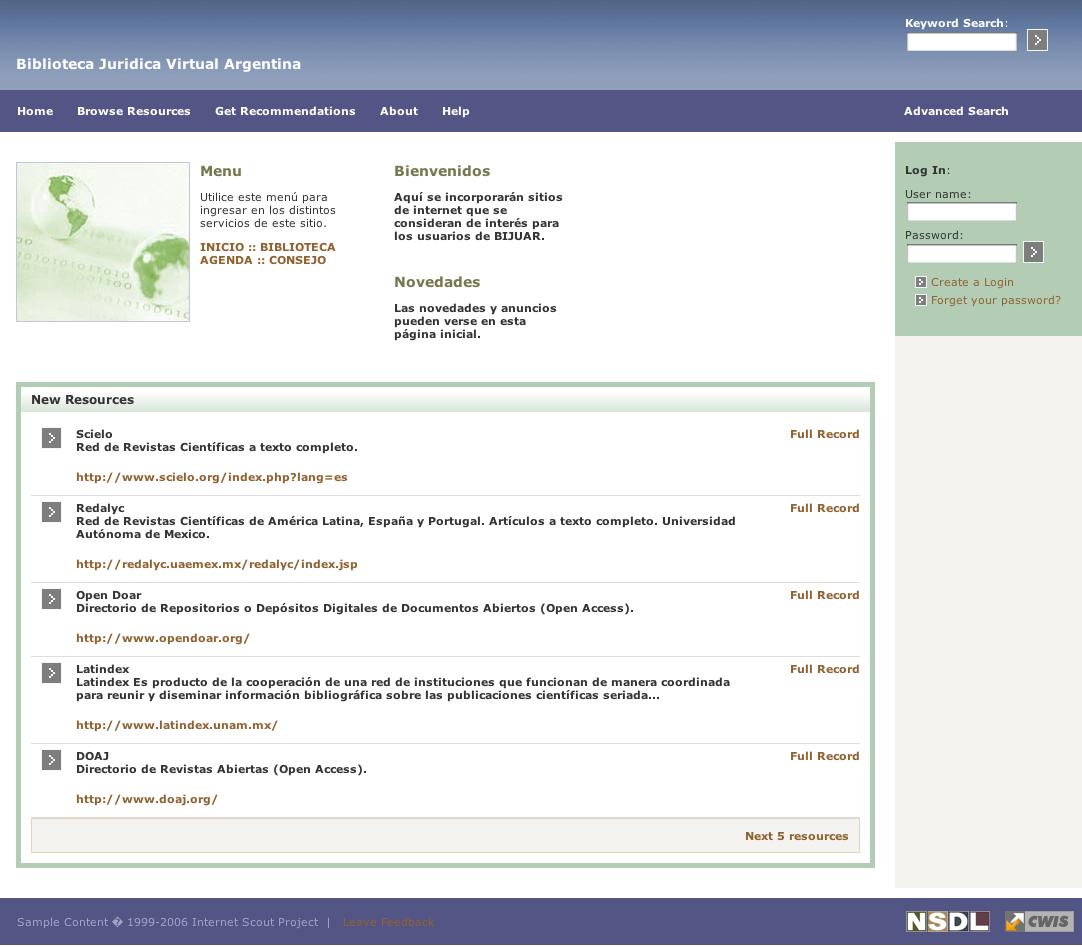Click the Keyword Search submit arrow button
Image resolution: width=1082 pixels, height=947 pixels.
pos(1037,40)
